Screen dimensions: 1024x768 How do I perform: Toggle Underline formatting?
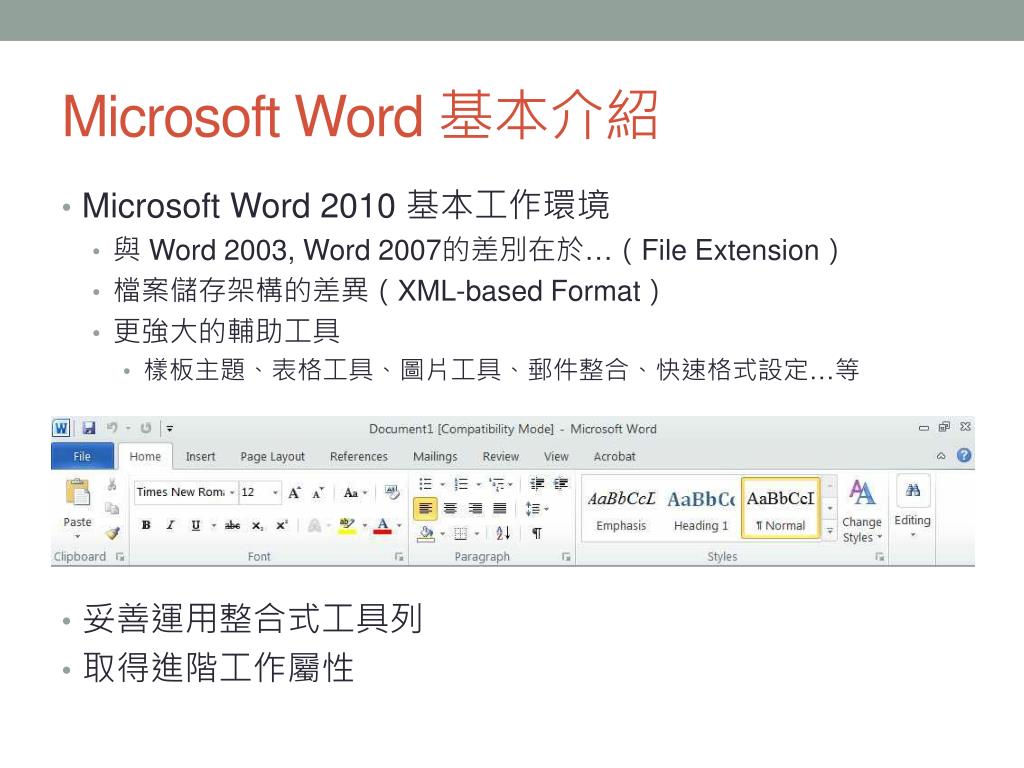pos(195,525)
